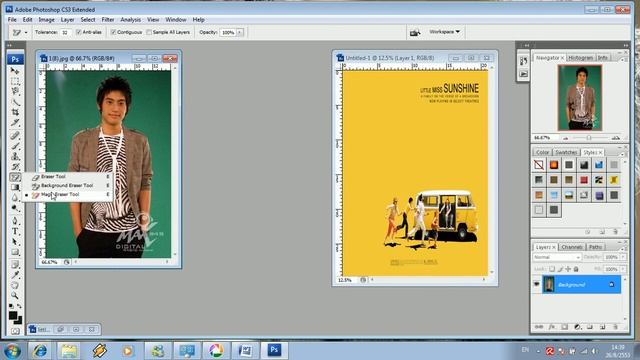This screenshot has width=640, height=360.
Task: Toggle the Contiguous checkbox
Action: click(113, 32)
